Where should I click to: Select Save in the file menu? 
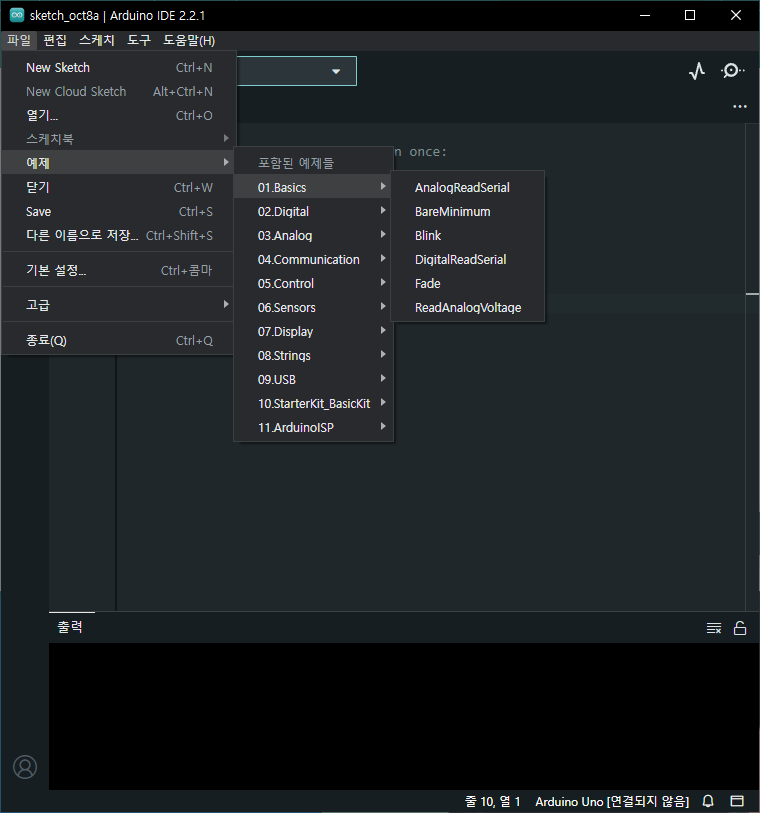(x=119, y=212)
